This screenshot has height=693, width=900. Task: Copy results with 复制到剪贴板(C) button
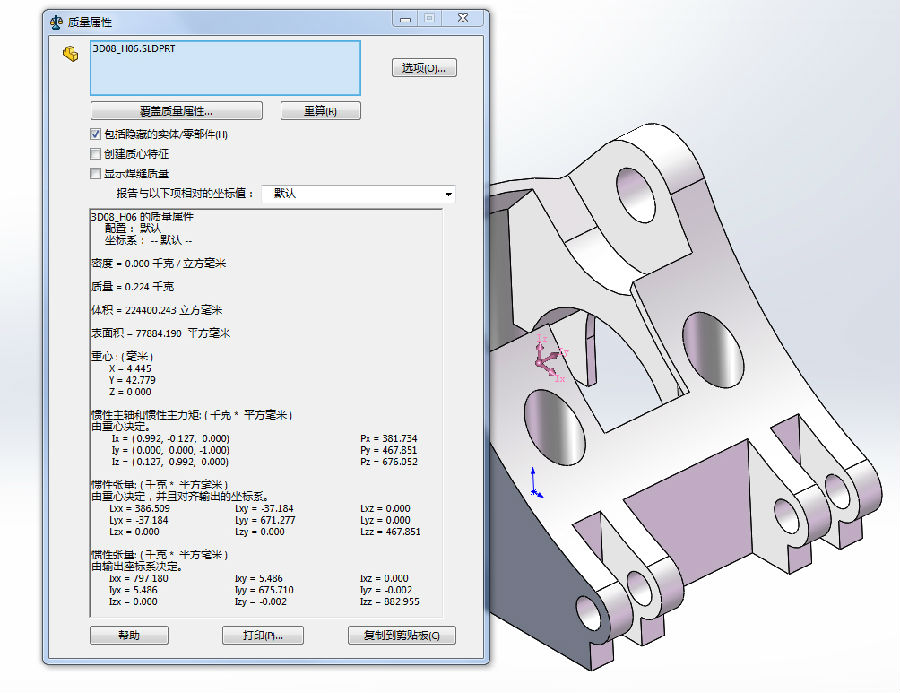(x=402, y=635)
